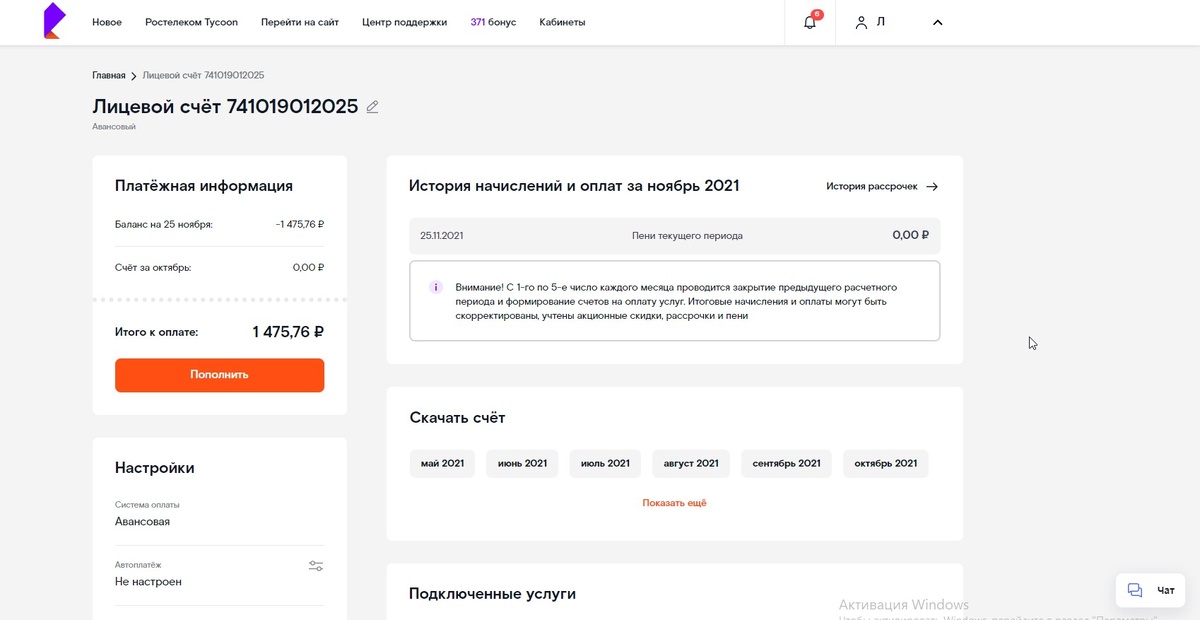The height and width of the screenshot is (620, 1200).
Task: Open Центр поддержки menu item
Action: (x=404, y=22)
